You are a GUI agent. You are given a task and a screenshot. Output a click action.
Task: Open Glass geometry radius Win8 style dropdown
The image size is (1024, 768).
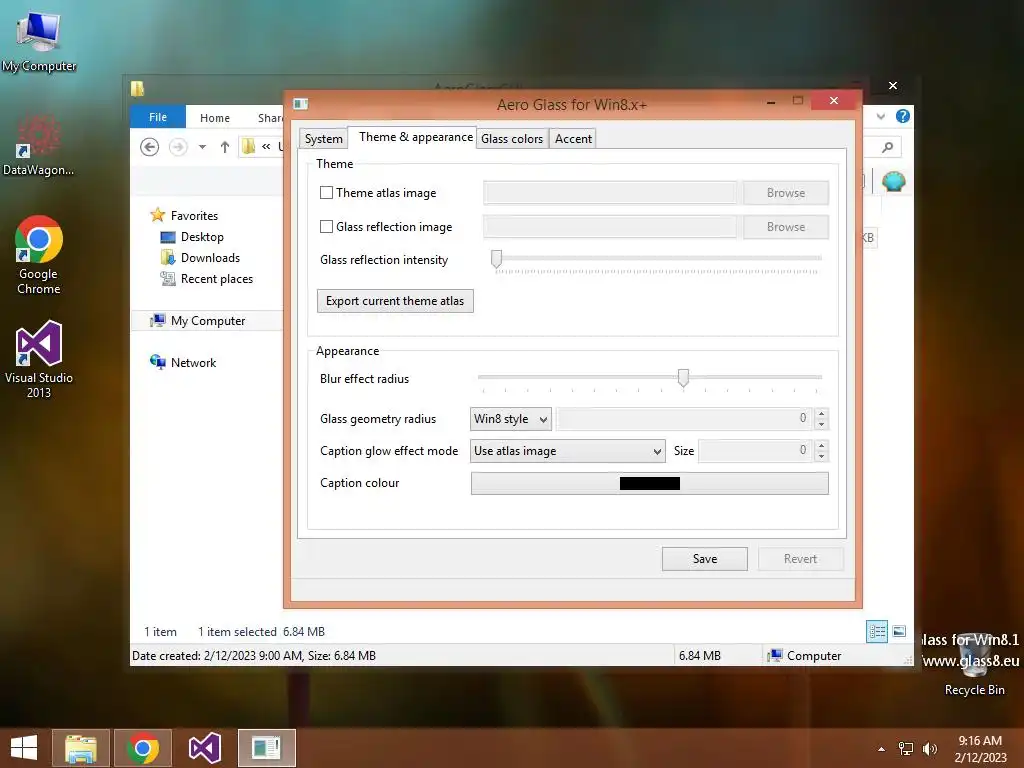[511, 419]
